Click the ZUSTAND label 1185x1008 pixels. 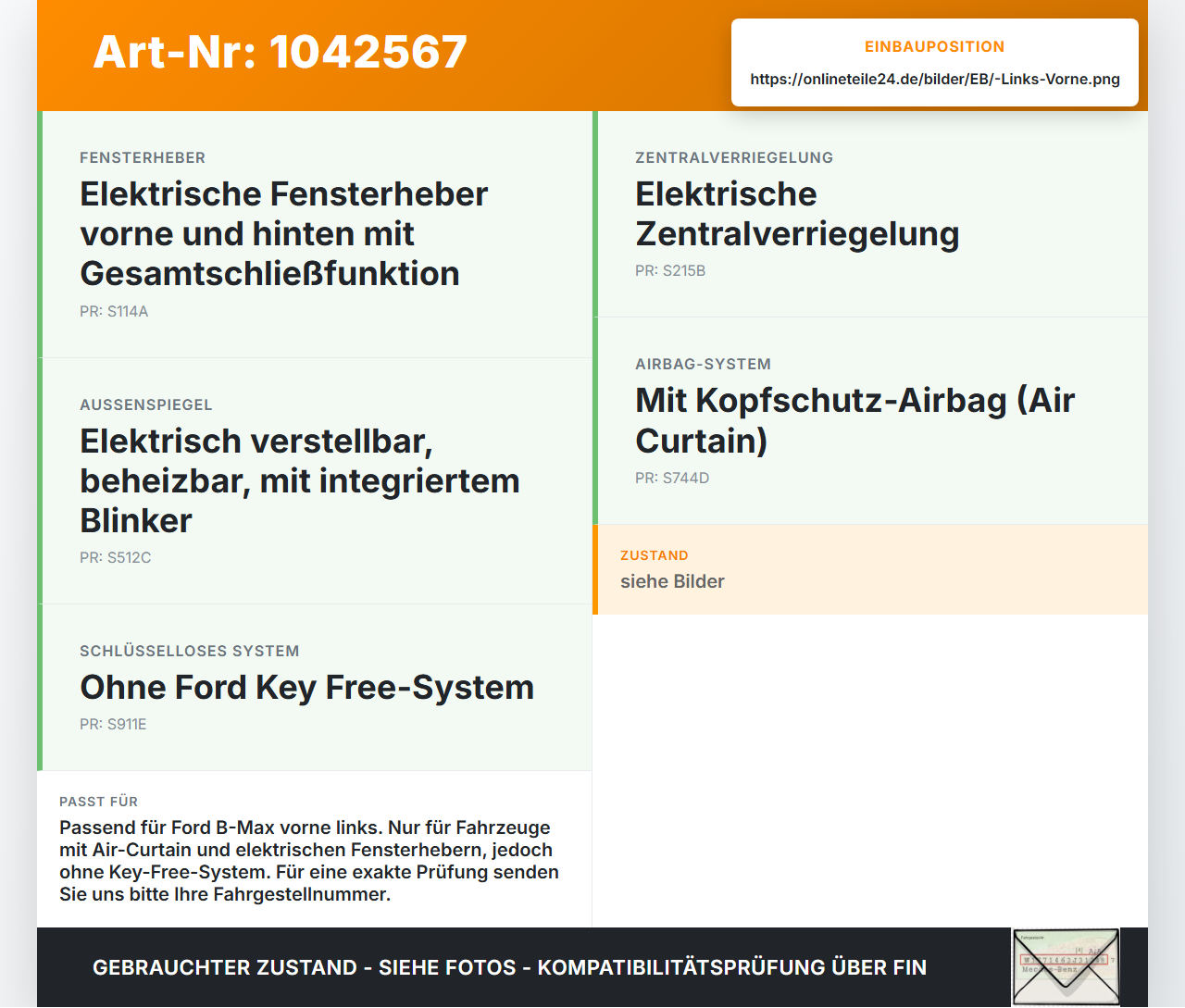655,555
